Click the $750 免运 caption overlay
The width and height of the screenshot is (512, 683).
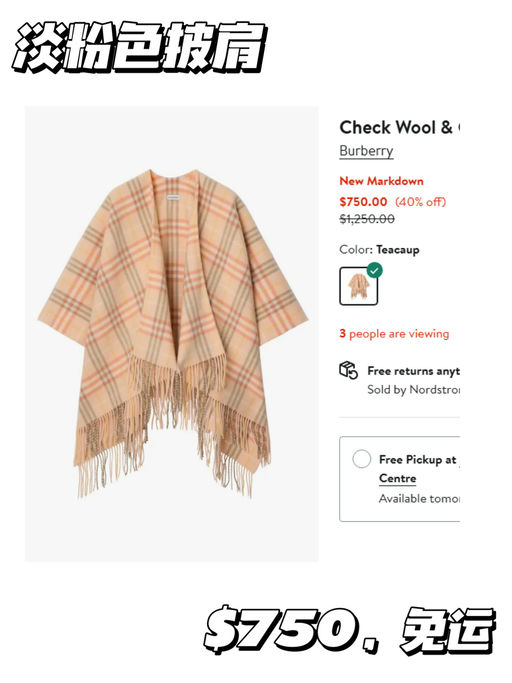[x=349, y=630]
